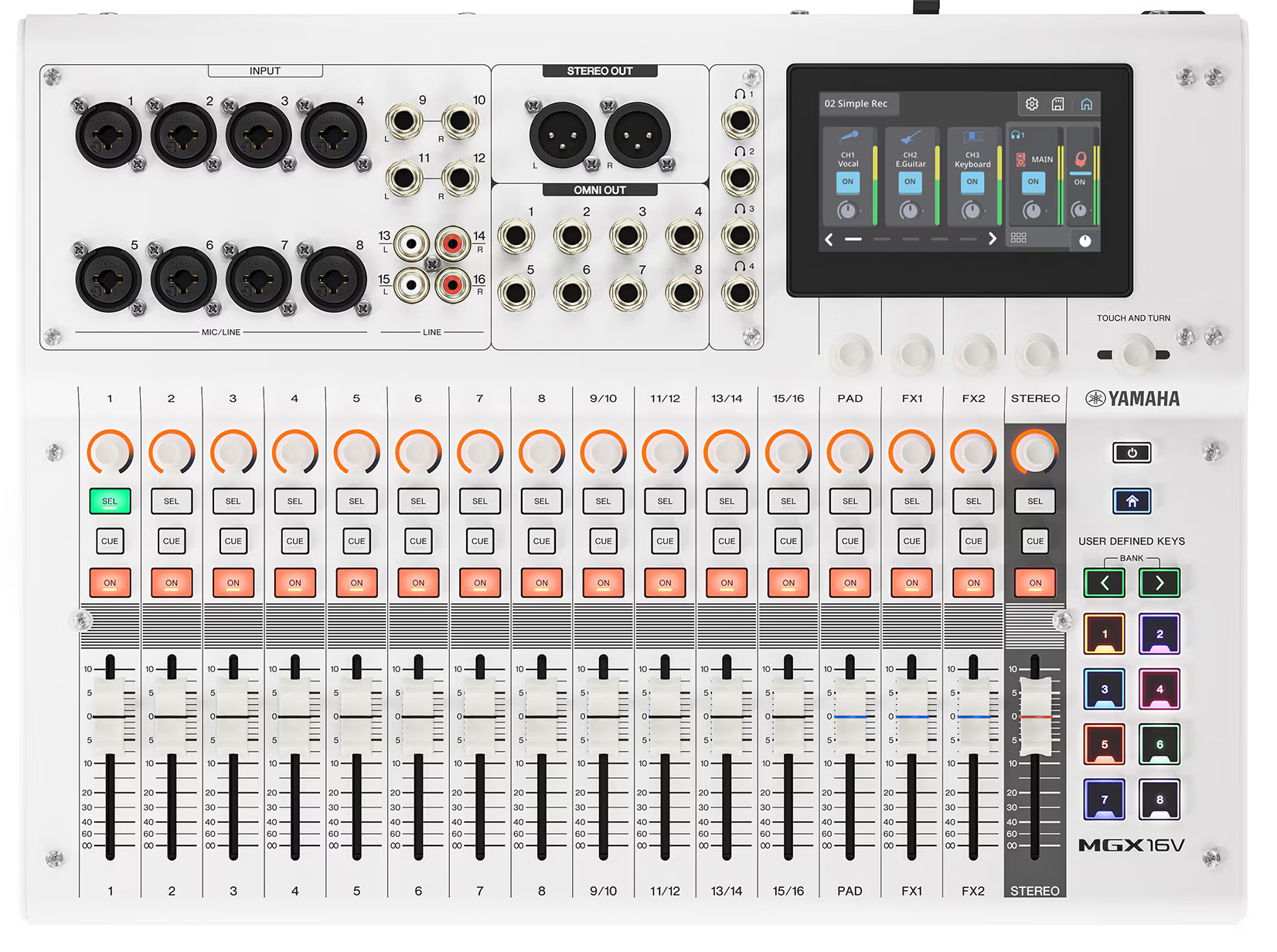The height and width of the screenshot is (952, 1277).
Task: Toggle the CH3 Keyboard ON button on screen
Action: pos(972,182)
